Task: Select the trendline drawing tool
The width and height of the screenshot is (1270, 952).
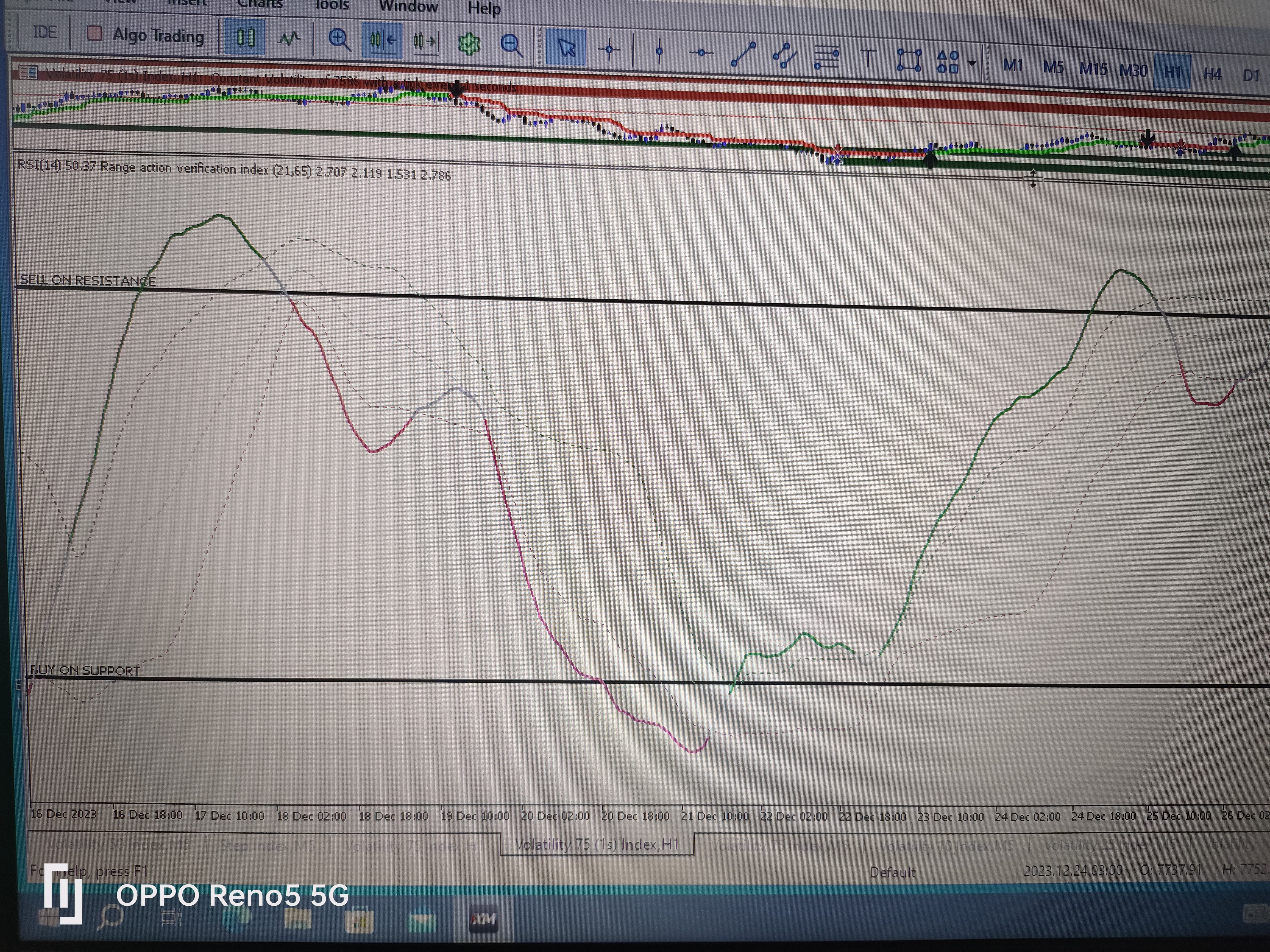Action: pyautogui.click(x=743, y=55)
